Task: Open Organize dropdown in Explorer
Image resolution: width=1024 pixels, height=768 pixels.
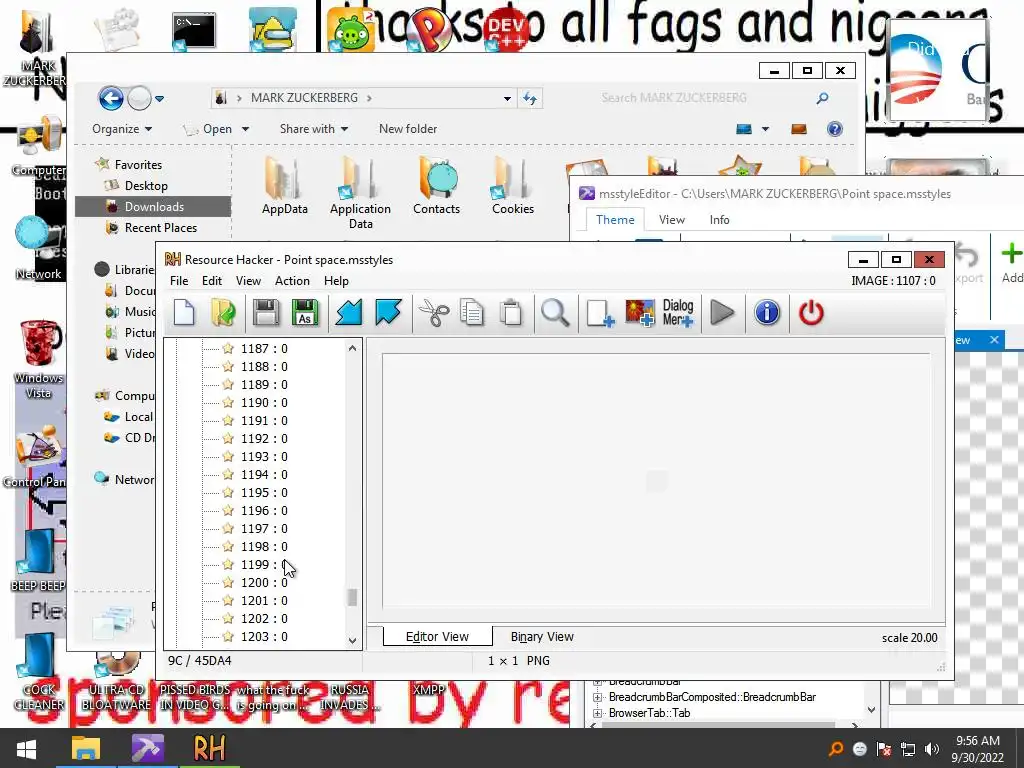Action: 122,129
